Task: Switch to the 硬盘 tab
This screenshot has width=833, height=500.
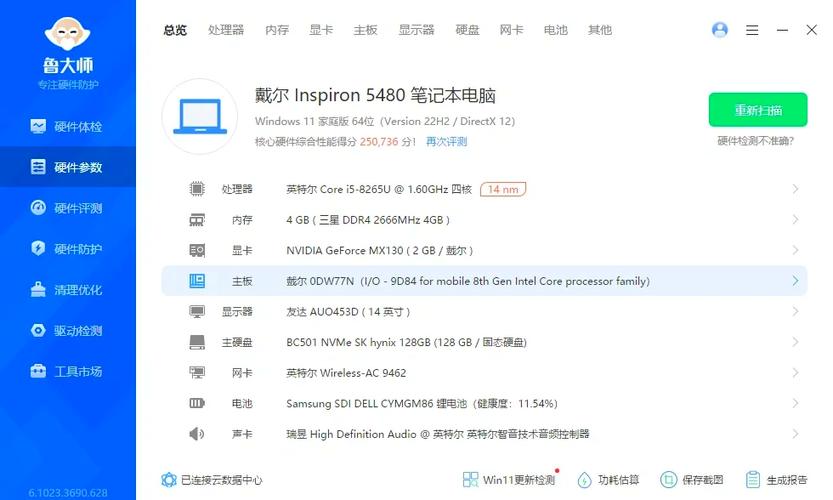Action: coord(468,30)
